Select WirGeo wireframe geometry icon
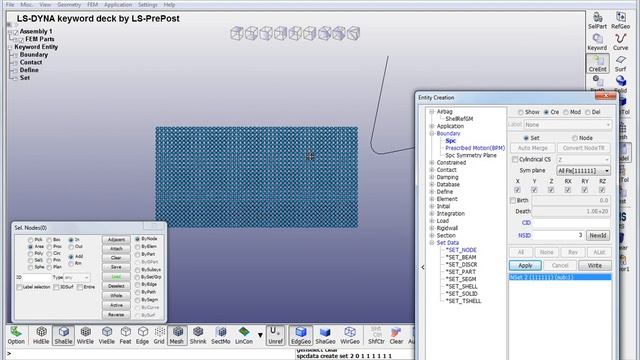The image size is (640, 360). coord(350,335)
